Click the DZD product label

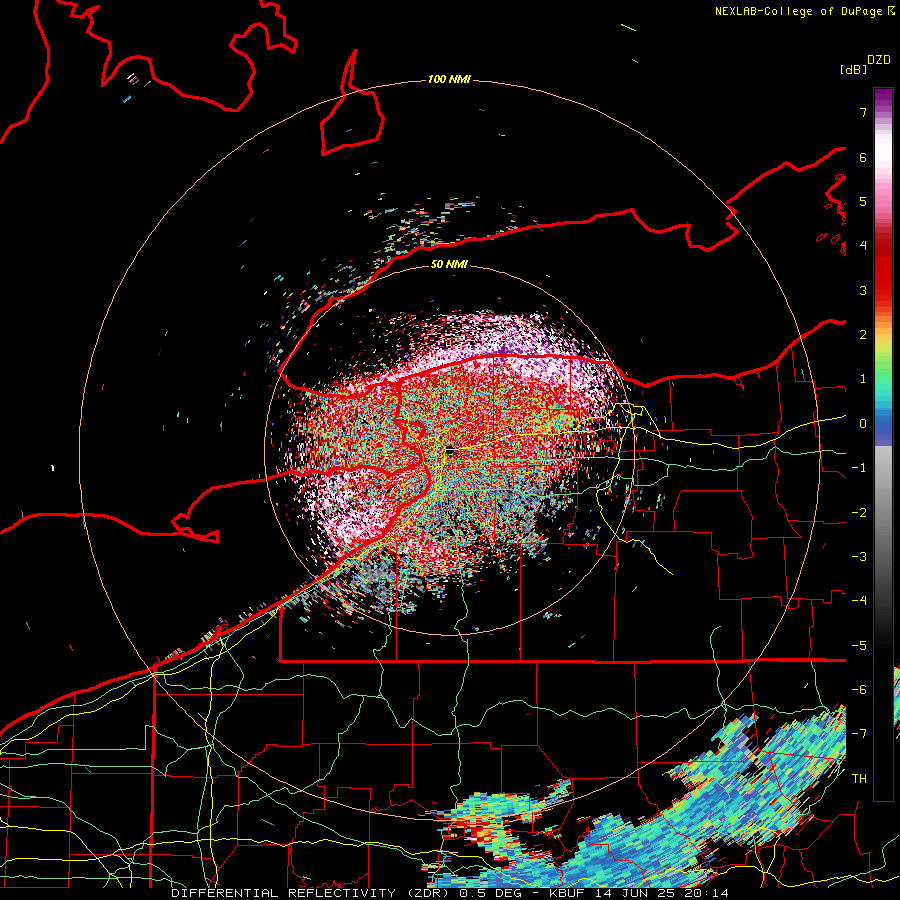coord(879,60)
